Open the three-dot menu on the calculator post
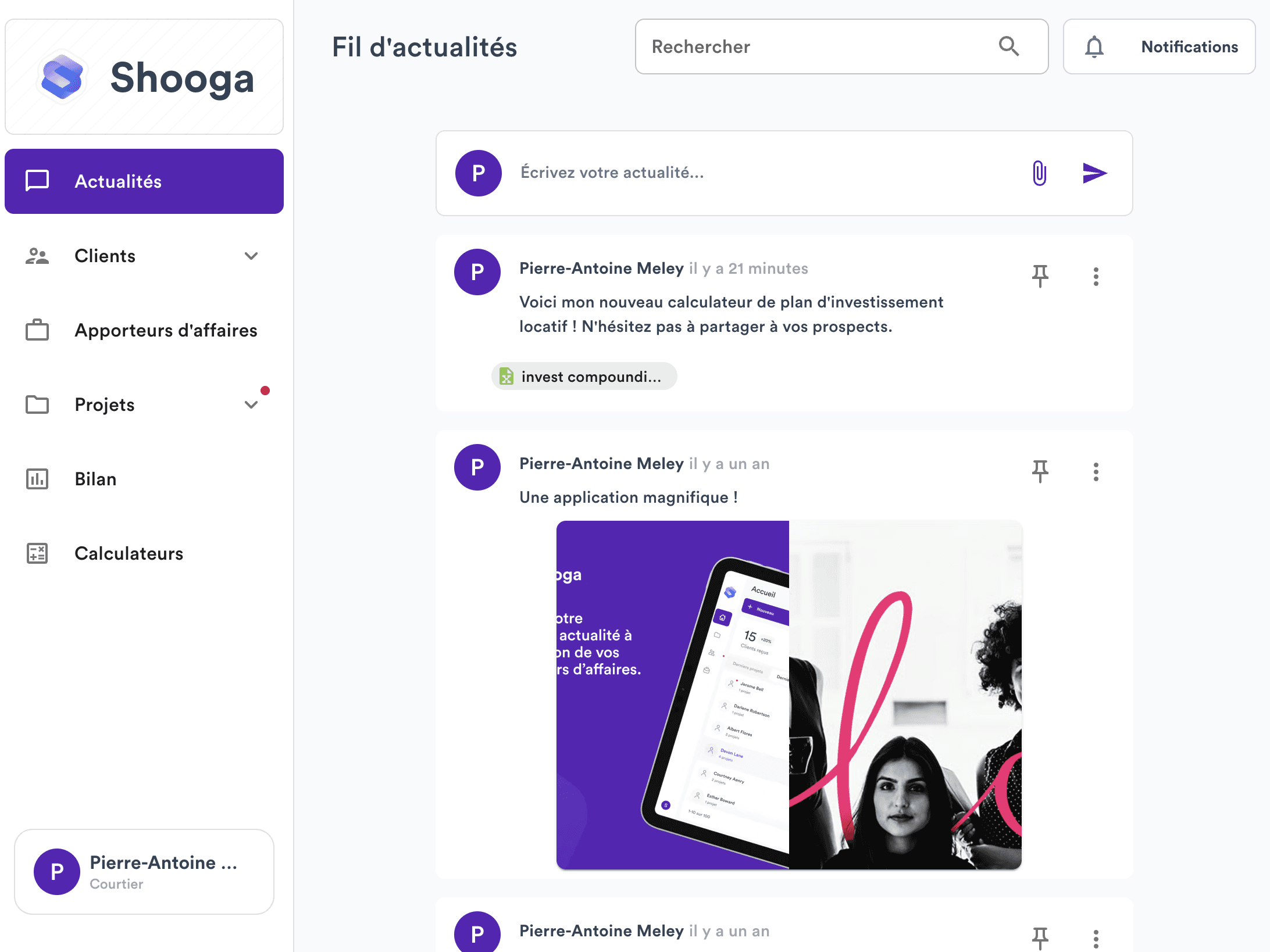Viewport: 1270px width, 952px height. pyautogui.click(x=1096, y=275)
